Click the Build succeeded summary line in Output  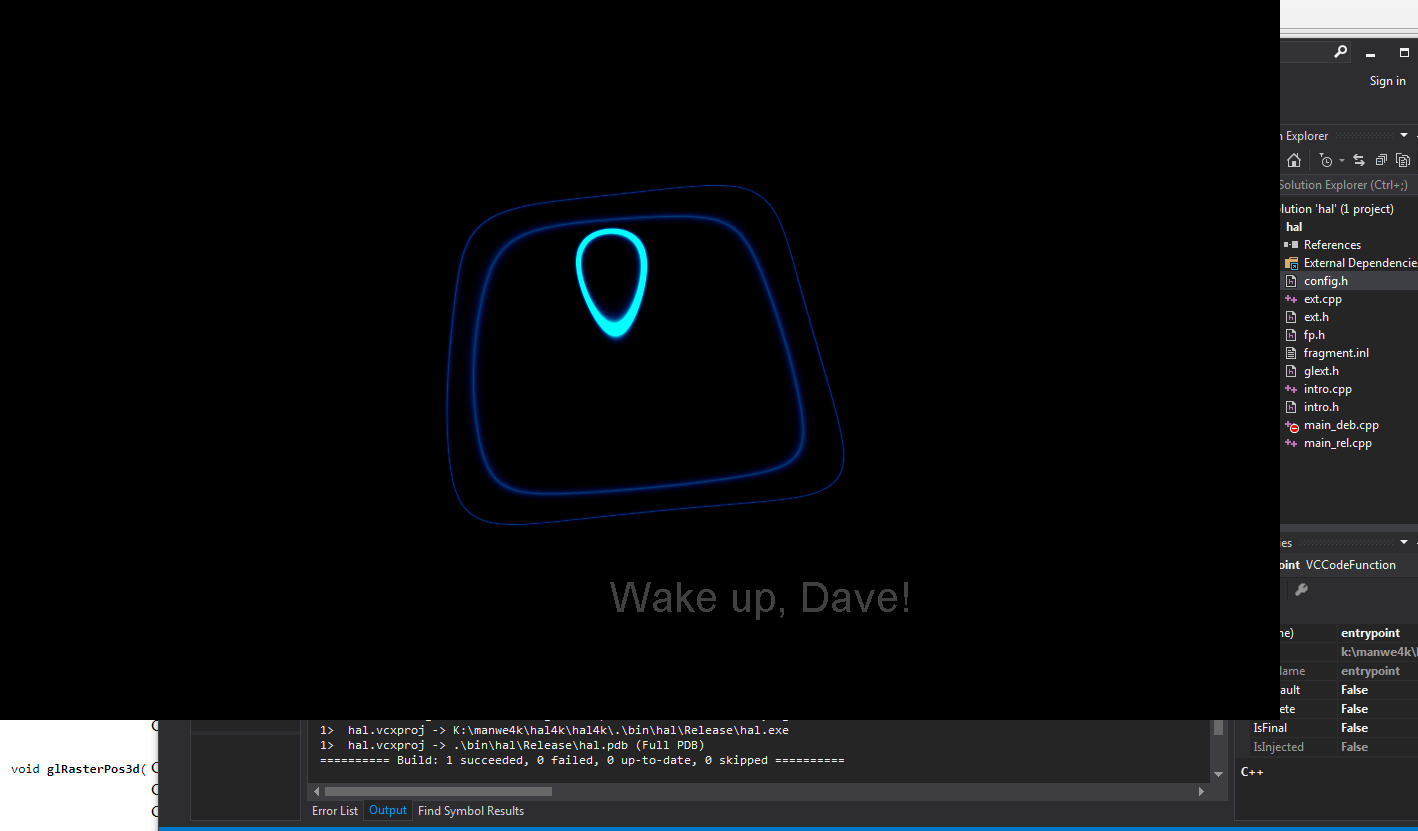click(x=582, y=761)
